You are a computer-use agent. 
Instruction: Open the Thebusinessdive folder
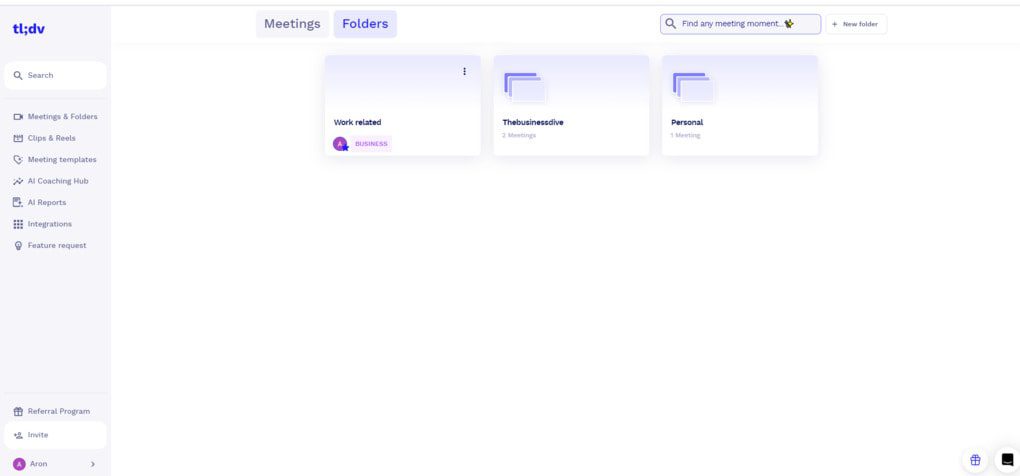point(571,105)
